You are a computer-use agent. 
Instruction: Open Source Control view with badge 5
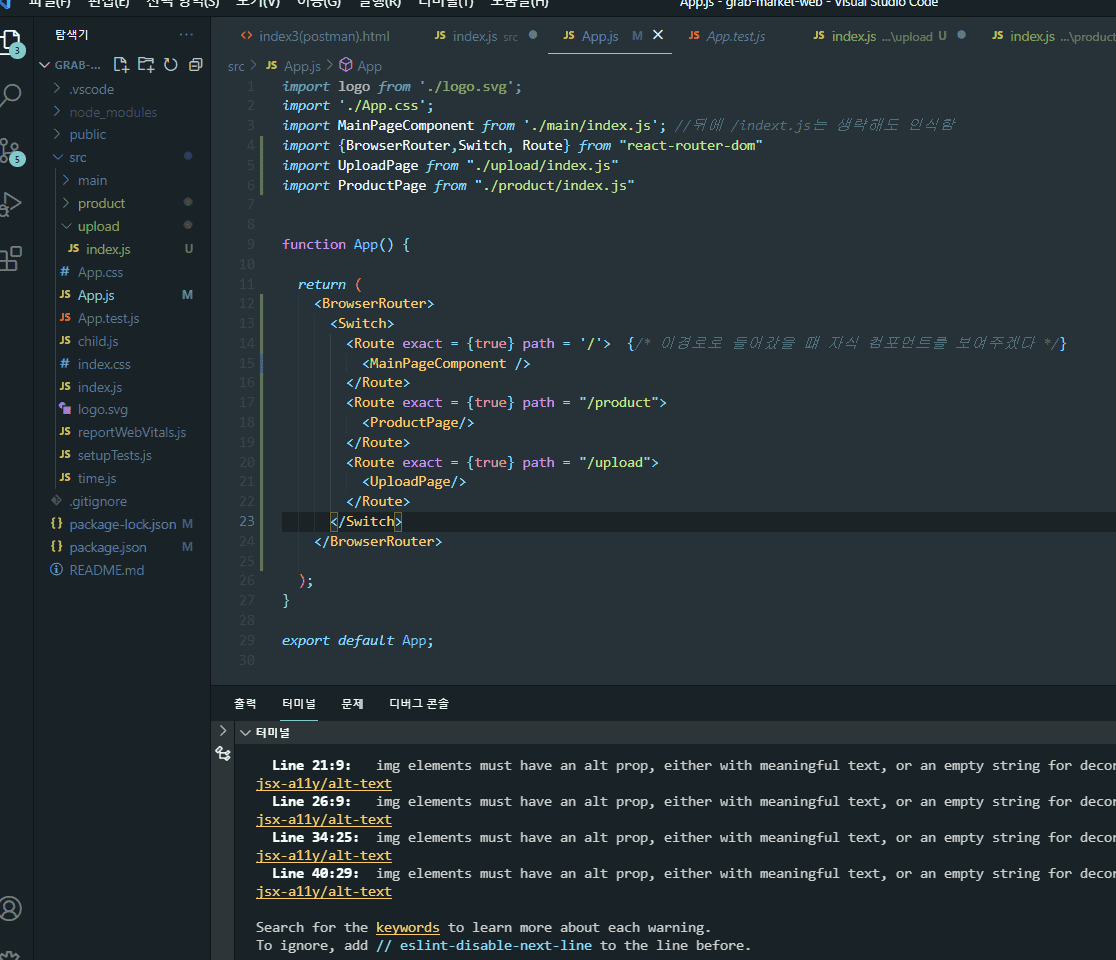coord(12,151)
